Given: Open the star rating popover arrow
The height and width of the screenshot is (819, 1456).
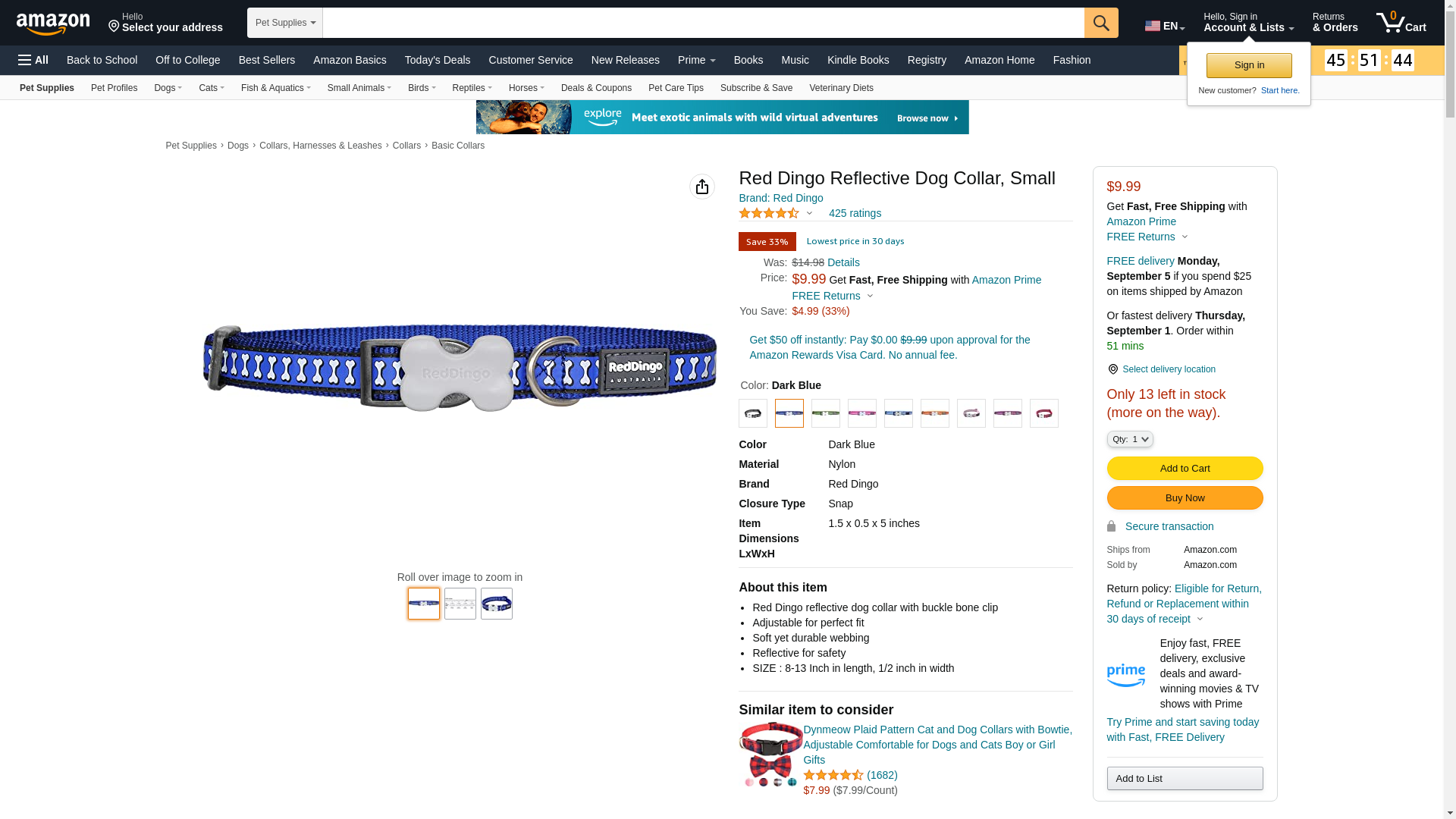Looking at the screenshot, I should tap(809, 214).
